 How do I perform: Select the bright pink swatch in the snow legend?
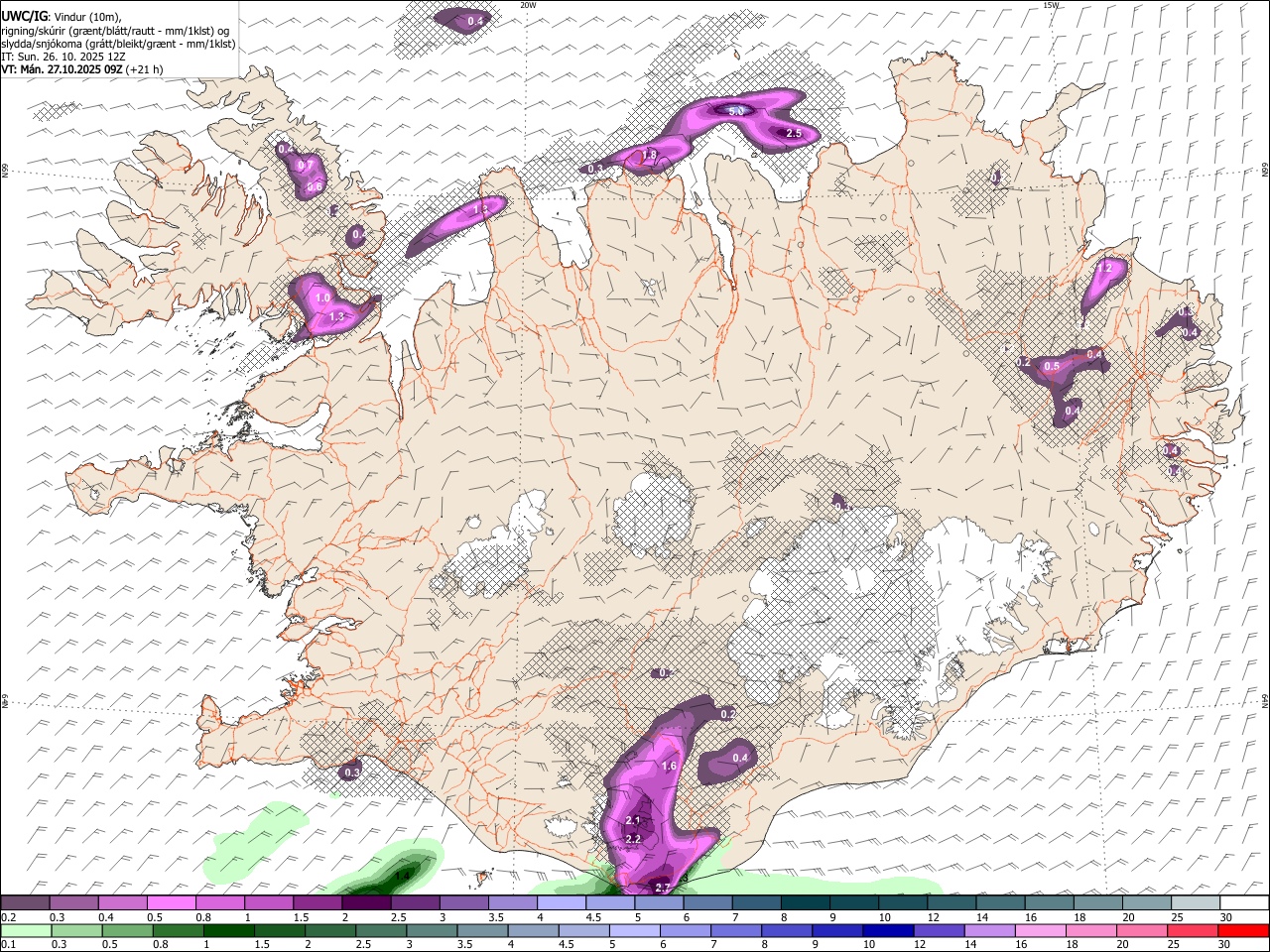(171, 903)
